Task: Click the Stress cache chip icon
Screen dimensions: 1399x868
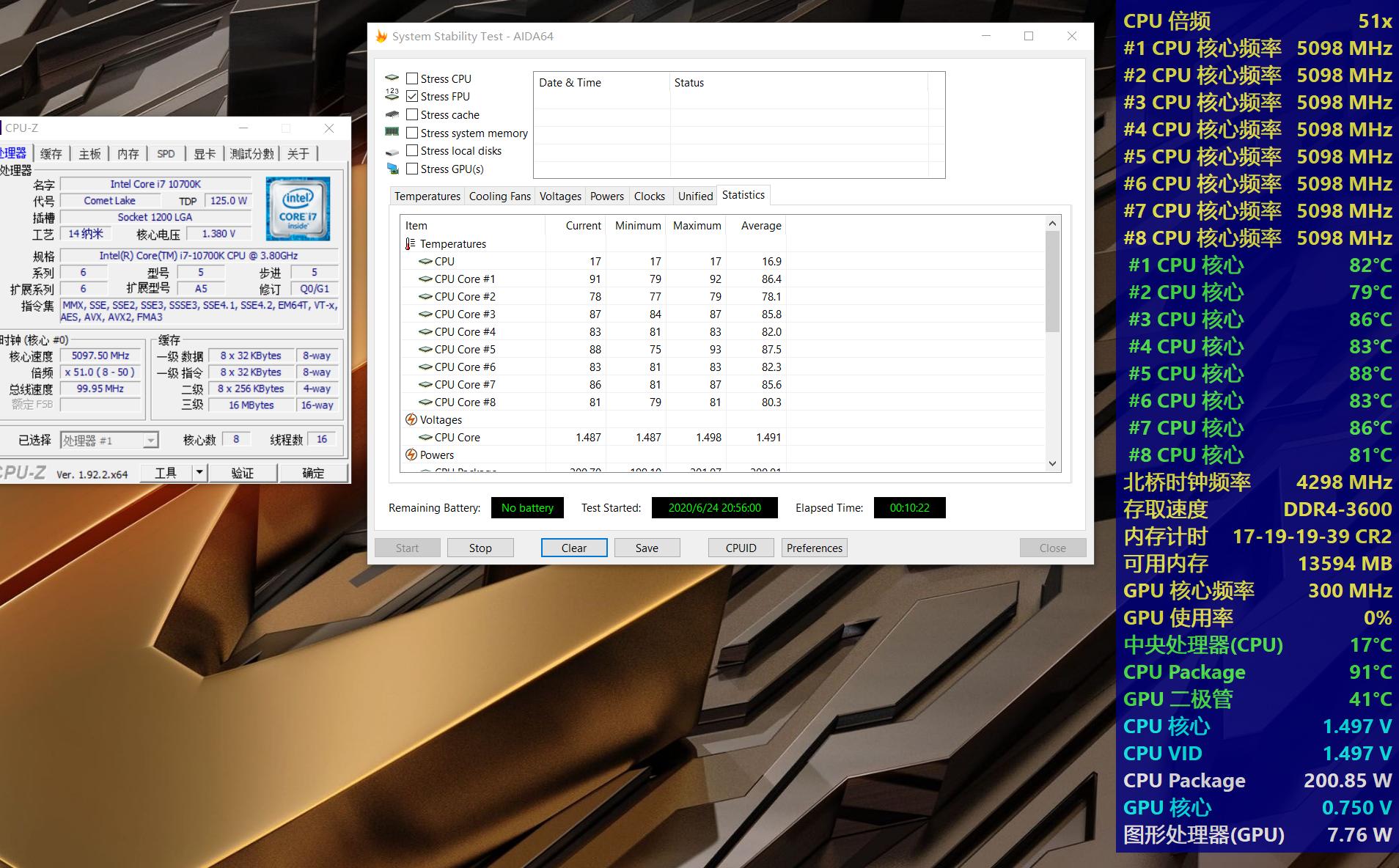Action: (x=392, y=114)
